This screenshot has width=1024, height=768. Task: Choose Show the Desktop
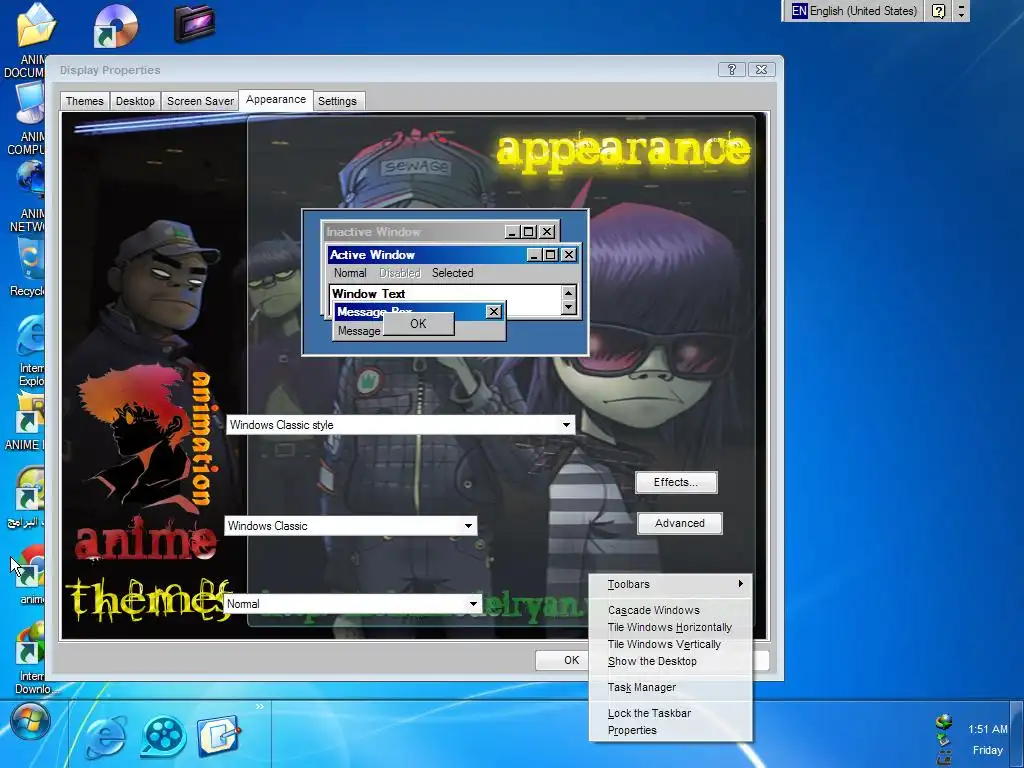tap(671, 661)
